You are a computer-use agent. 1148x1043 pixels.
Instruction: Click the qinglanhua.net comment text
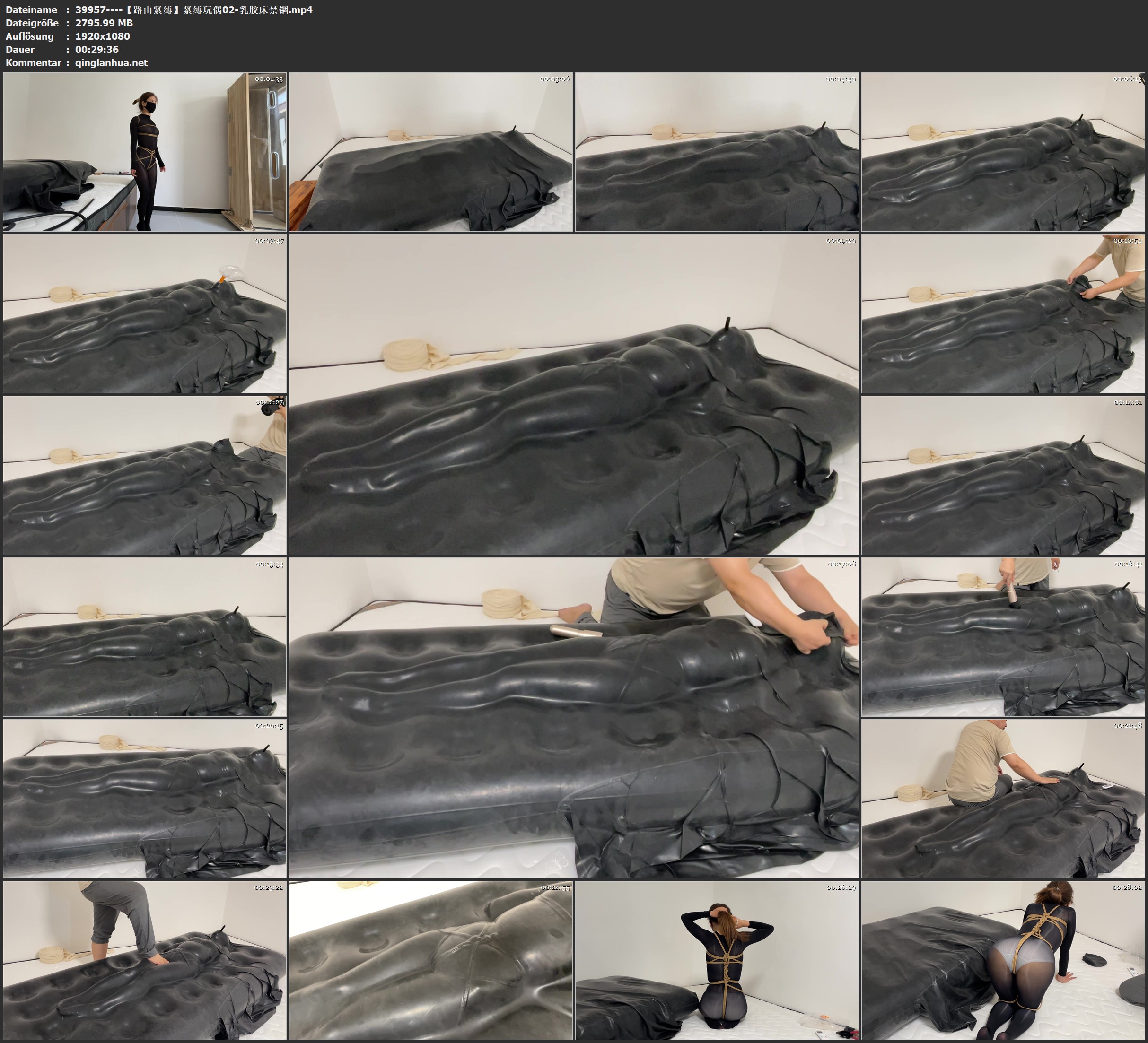tap(111, 62)
